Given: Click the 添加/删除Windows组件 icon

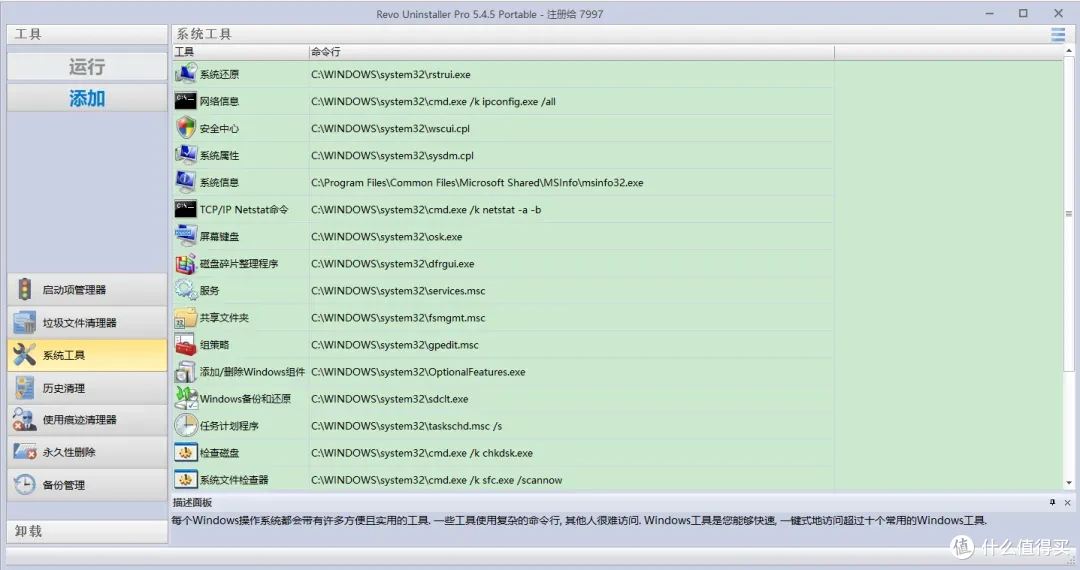Looking at the screenshot, I should point(185,371).
